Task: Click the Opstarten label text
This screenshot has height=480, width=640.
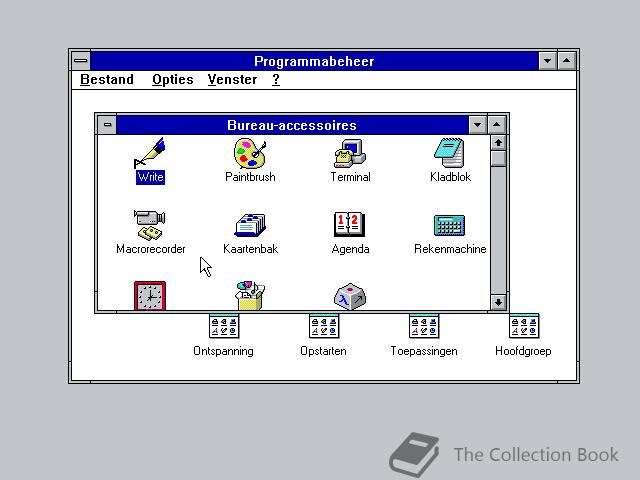Action: (x=323, y=351)
